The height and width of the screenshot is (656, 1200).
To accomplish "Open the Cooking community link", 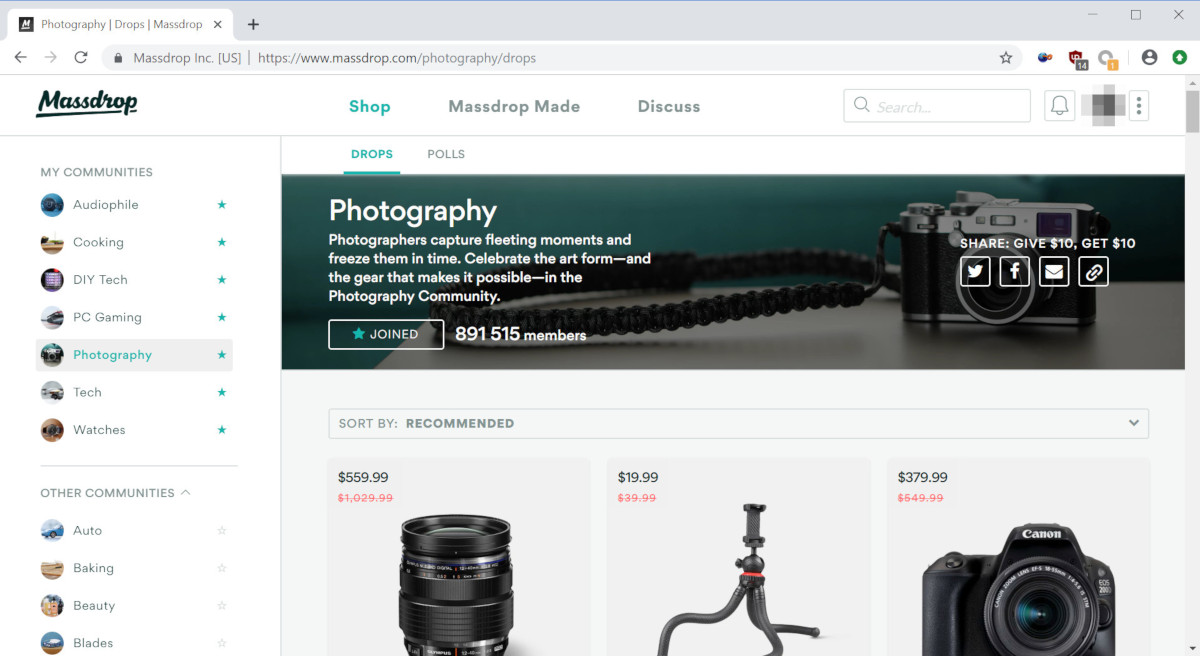I will (x=98, y=242).
